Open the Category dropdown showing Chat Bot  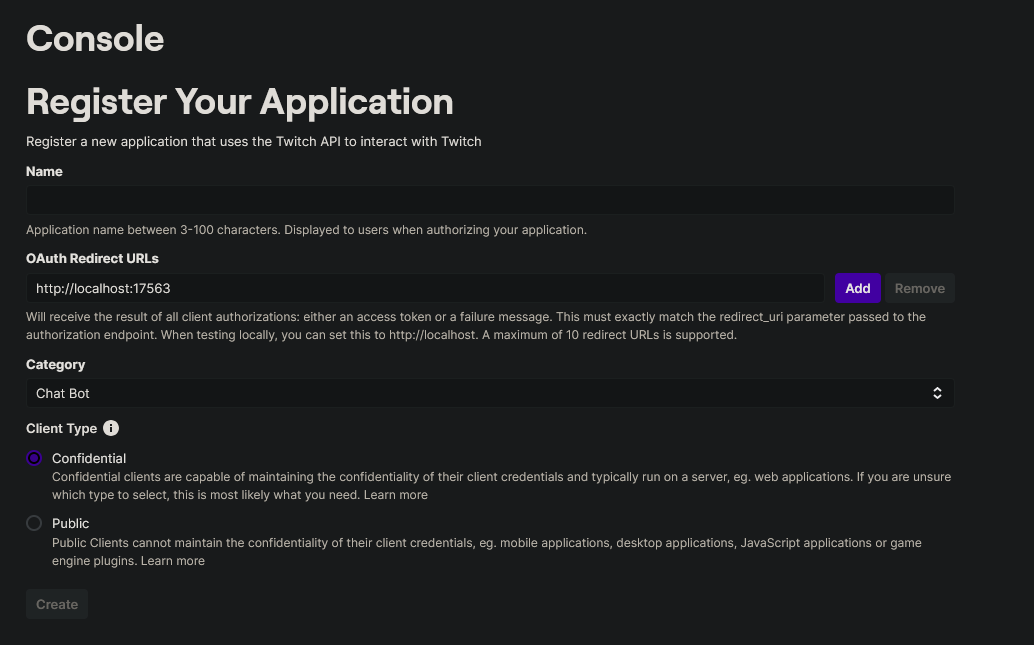tap(490, 393)
